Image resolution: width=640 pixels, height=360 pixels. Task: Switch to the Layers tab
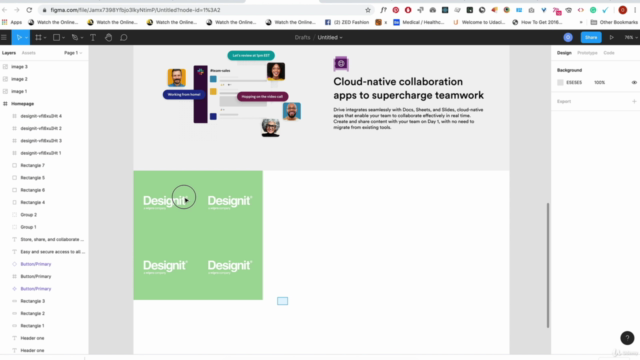(x=9, y=53)
